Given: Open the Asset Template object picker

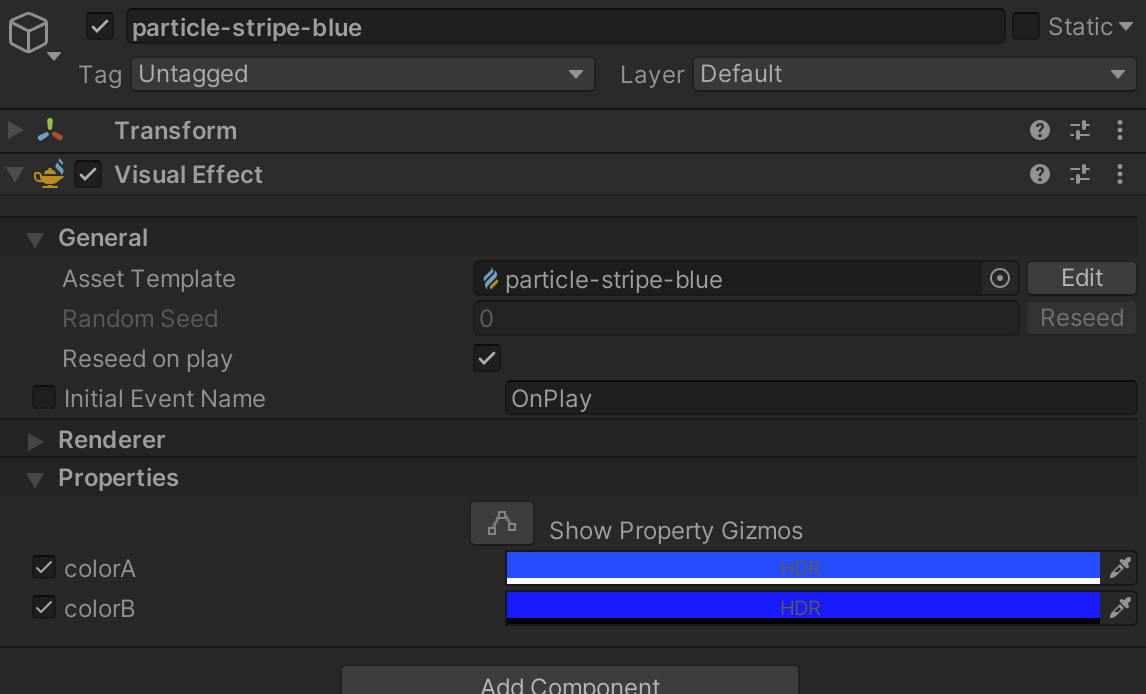Looking at the screenshot, I should (x=999, y=279).
